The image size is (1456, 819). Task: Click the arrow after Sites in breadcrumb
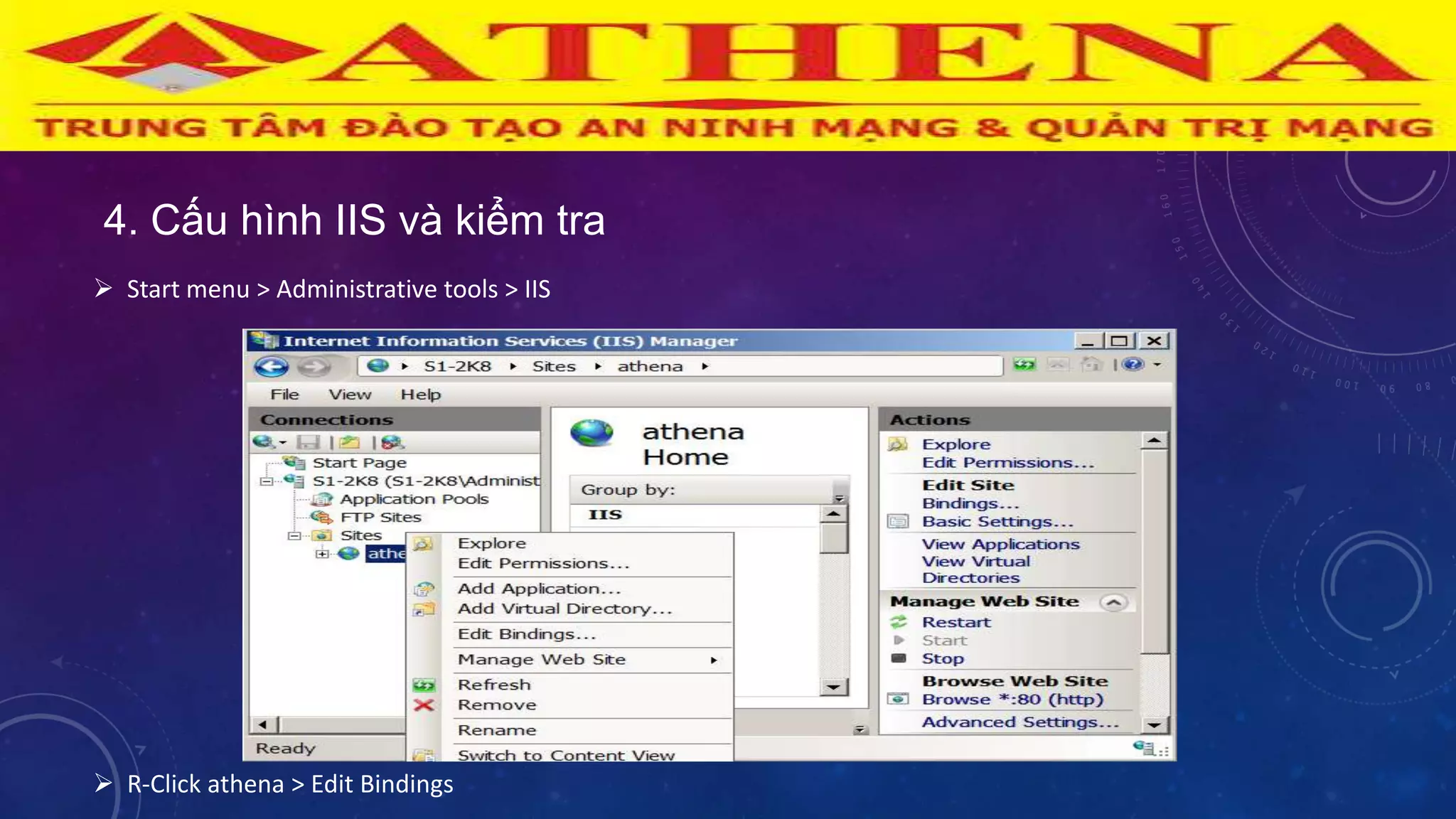pos(599,367)
